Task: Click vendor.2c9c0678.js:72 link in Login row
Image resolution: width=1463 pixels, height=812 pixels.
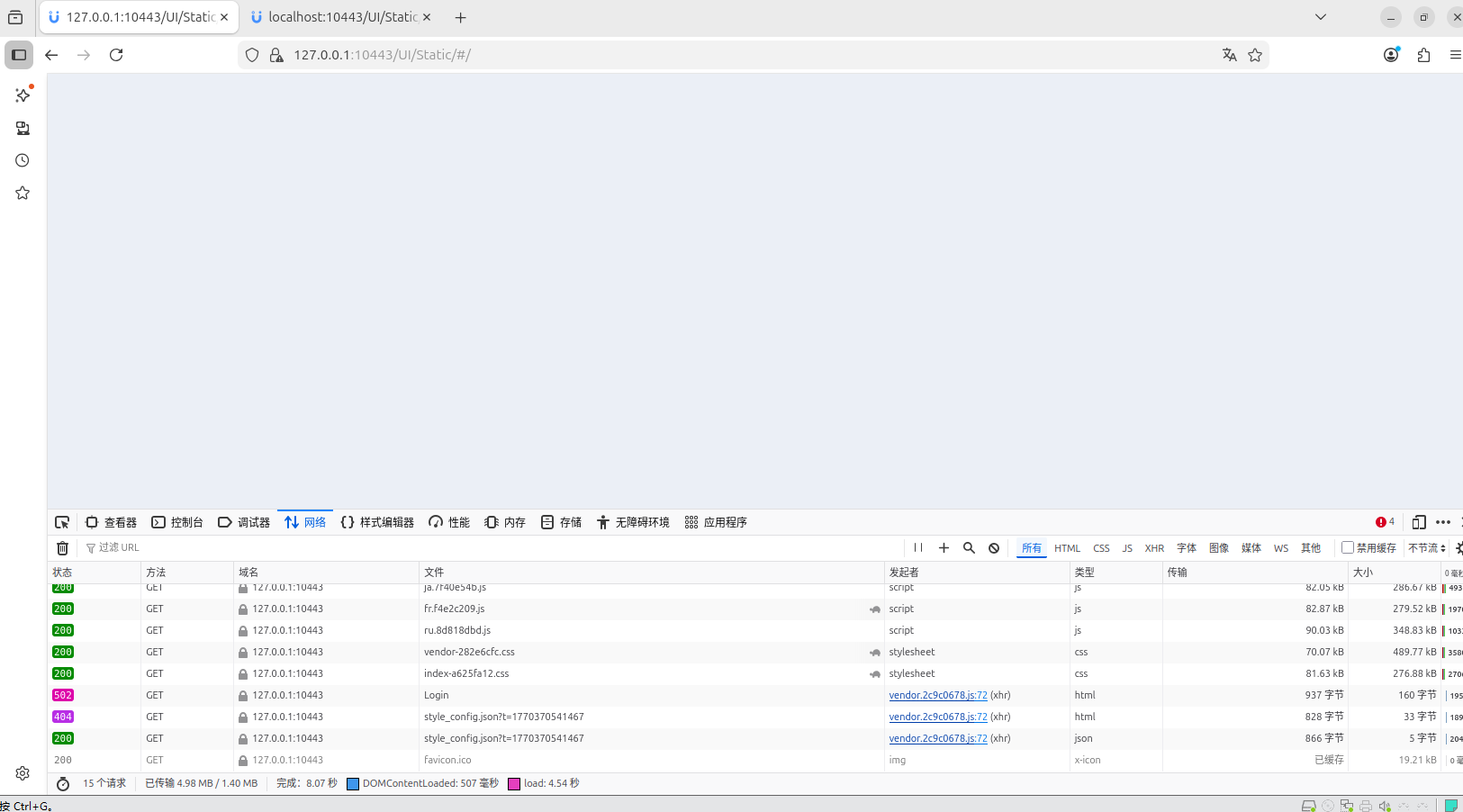Action: pos(938,695)
